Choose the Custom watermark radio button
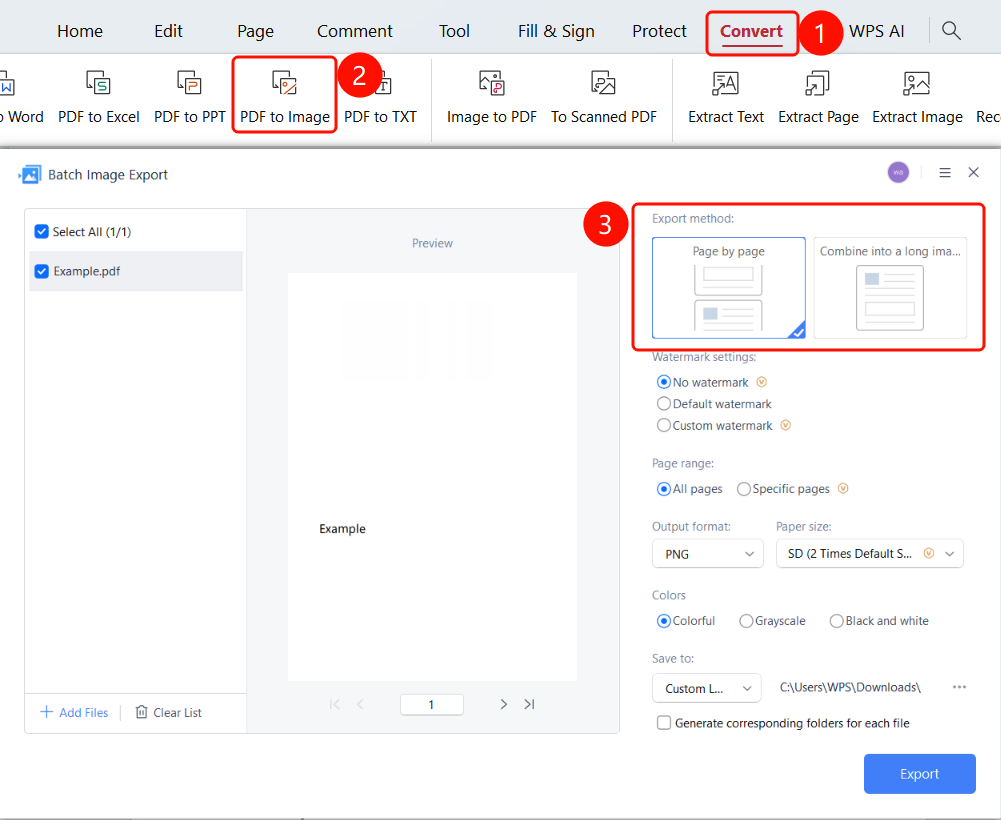Viewport: 1001px width, 820px height. click(x=664, y=425)
